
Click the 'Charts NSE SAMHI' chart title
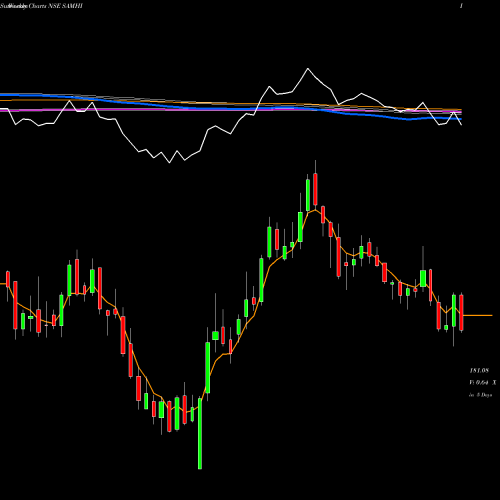(x=56, y=6)
